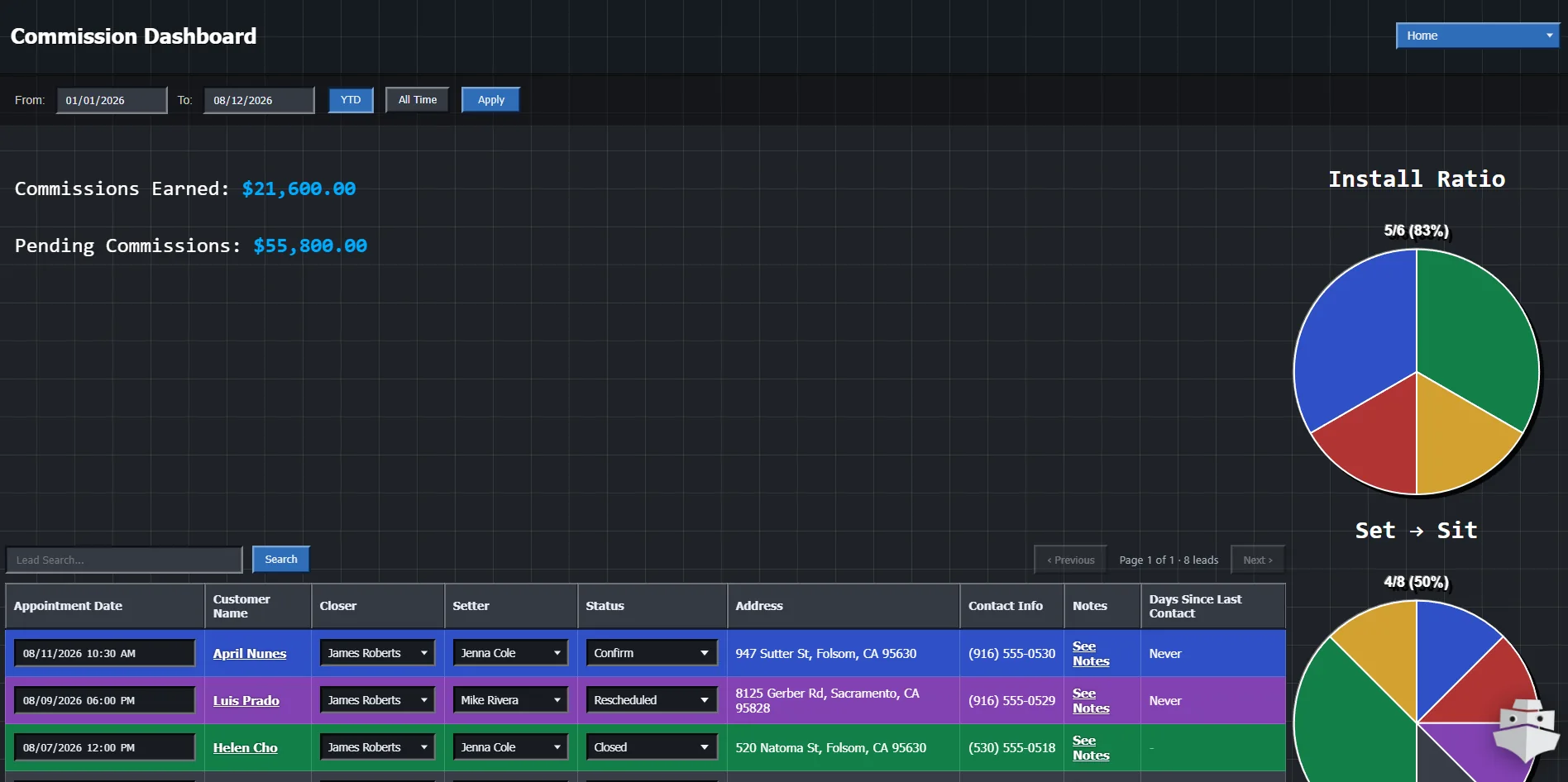Edit appointment date 08/09/2026 06:00 PM
This screenshot has height=782, width=1568.
click(104, 700)
